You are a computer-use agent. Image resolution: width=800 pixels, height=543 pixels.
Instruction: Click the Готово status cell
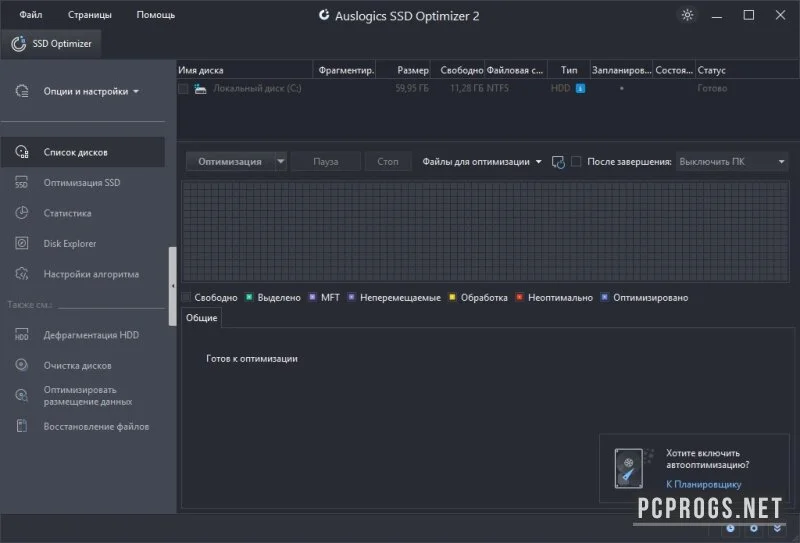712,88
